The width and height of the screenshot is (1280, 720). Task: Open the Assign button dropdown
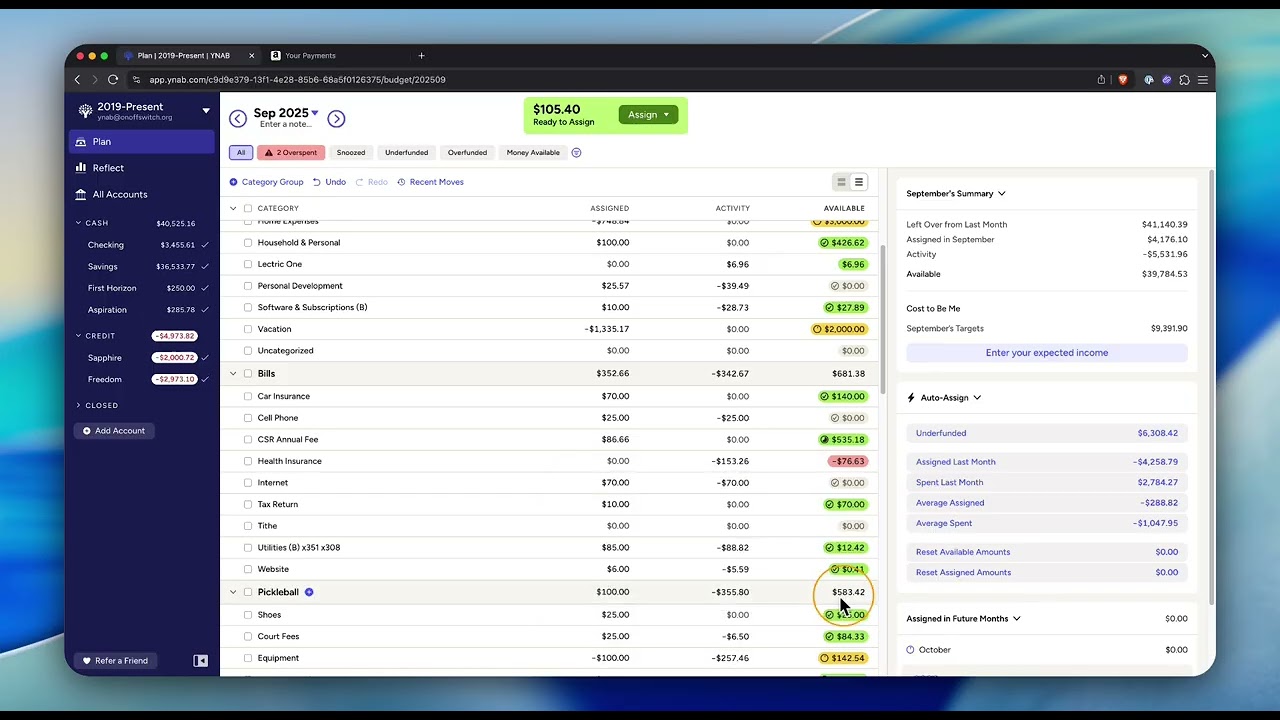tap(648, 115)
